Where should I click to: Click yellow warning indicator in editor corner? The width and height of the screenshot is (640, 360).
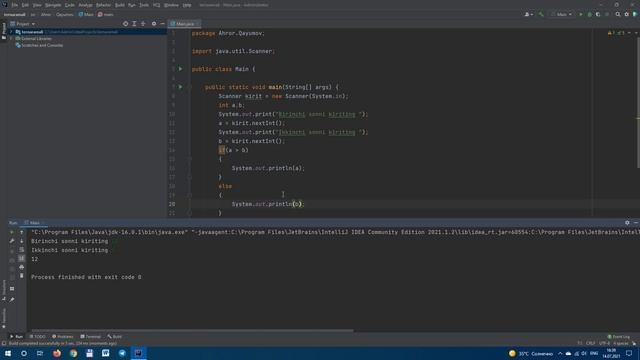tap(610, 33)
